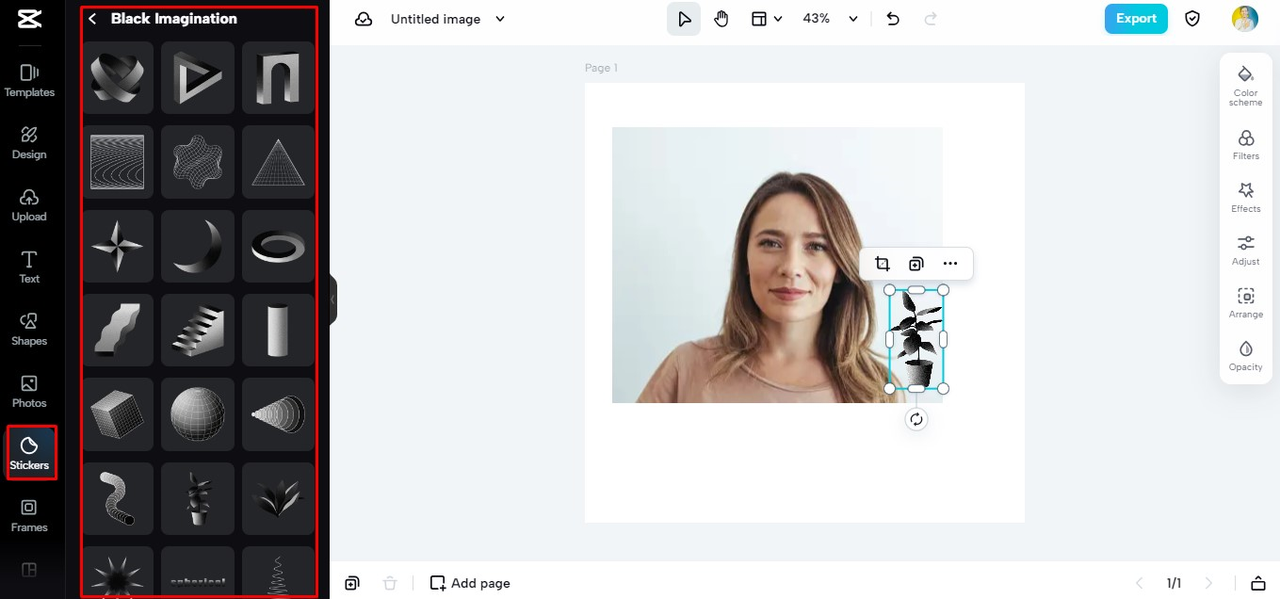Open the canvas layout resize dropdown
Screen dimensions: 1280x599
coord(767,19)
